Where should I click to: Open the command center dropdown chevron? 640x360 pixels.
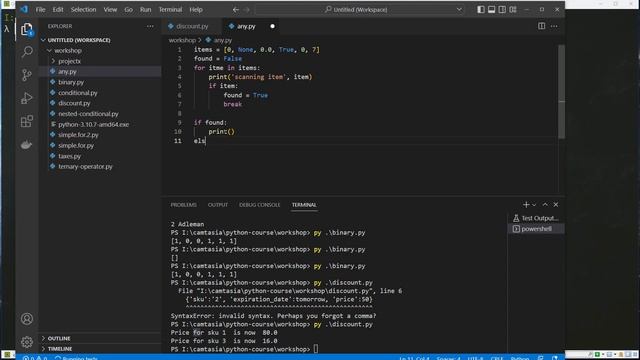pyautogui.click(x=459, y=9)
